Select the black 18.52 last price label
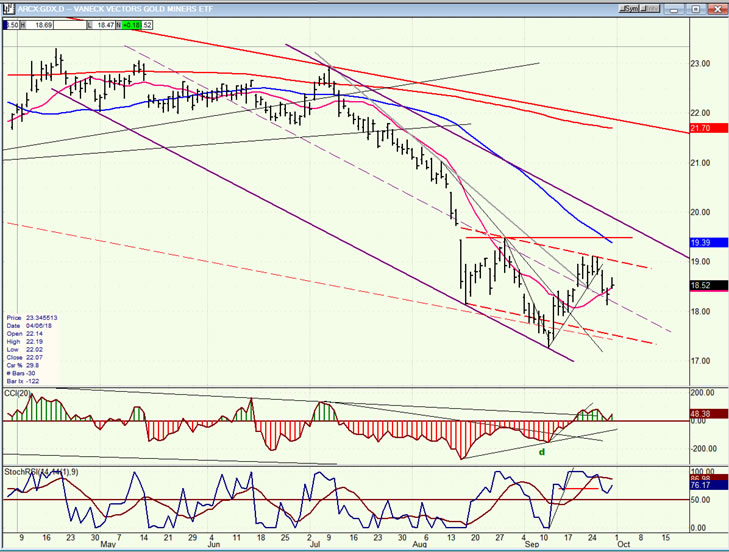 708,285
